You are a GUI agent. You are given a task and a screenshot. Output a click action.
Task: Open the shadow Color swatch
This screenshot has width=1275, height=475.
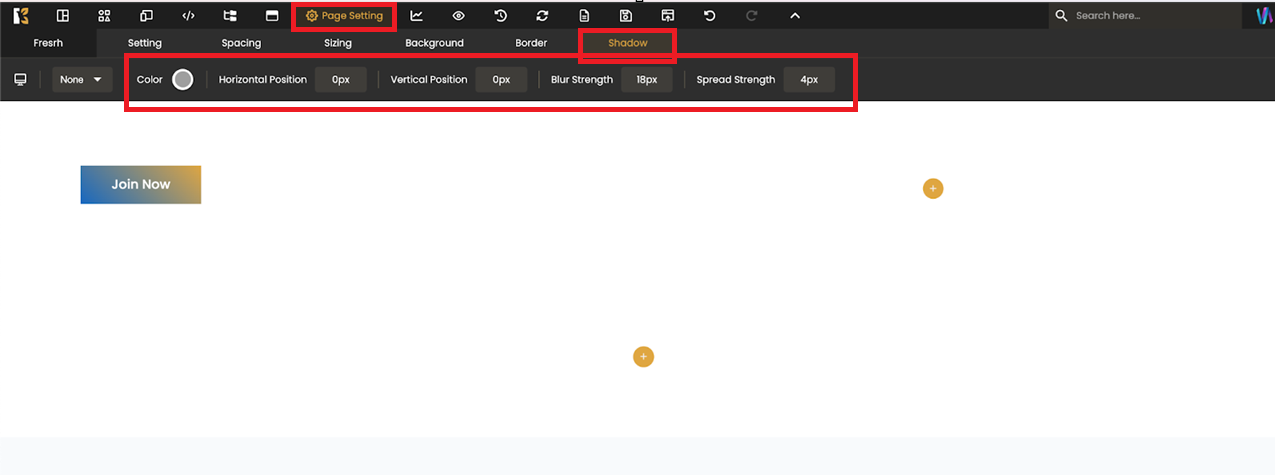[x=182, y=80]
